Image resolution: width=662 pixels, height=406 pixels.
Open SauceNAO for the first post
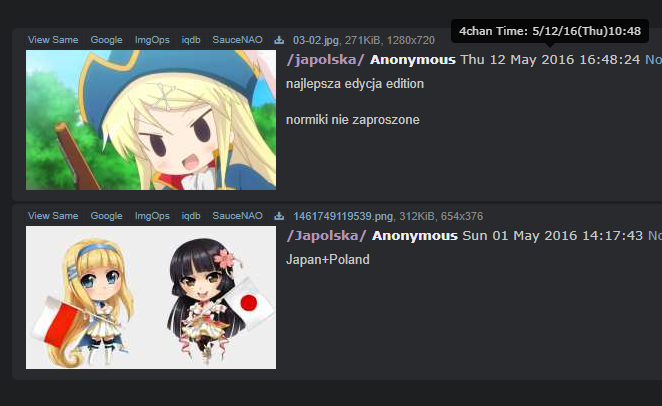pos(237,40)
